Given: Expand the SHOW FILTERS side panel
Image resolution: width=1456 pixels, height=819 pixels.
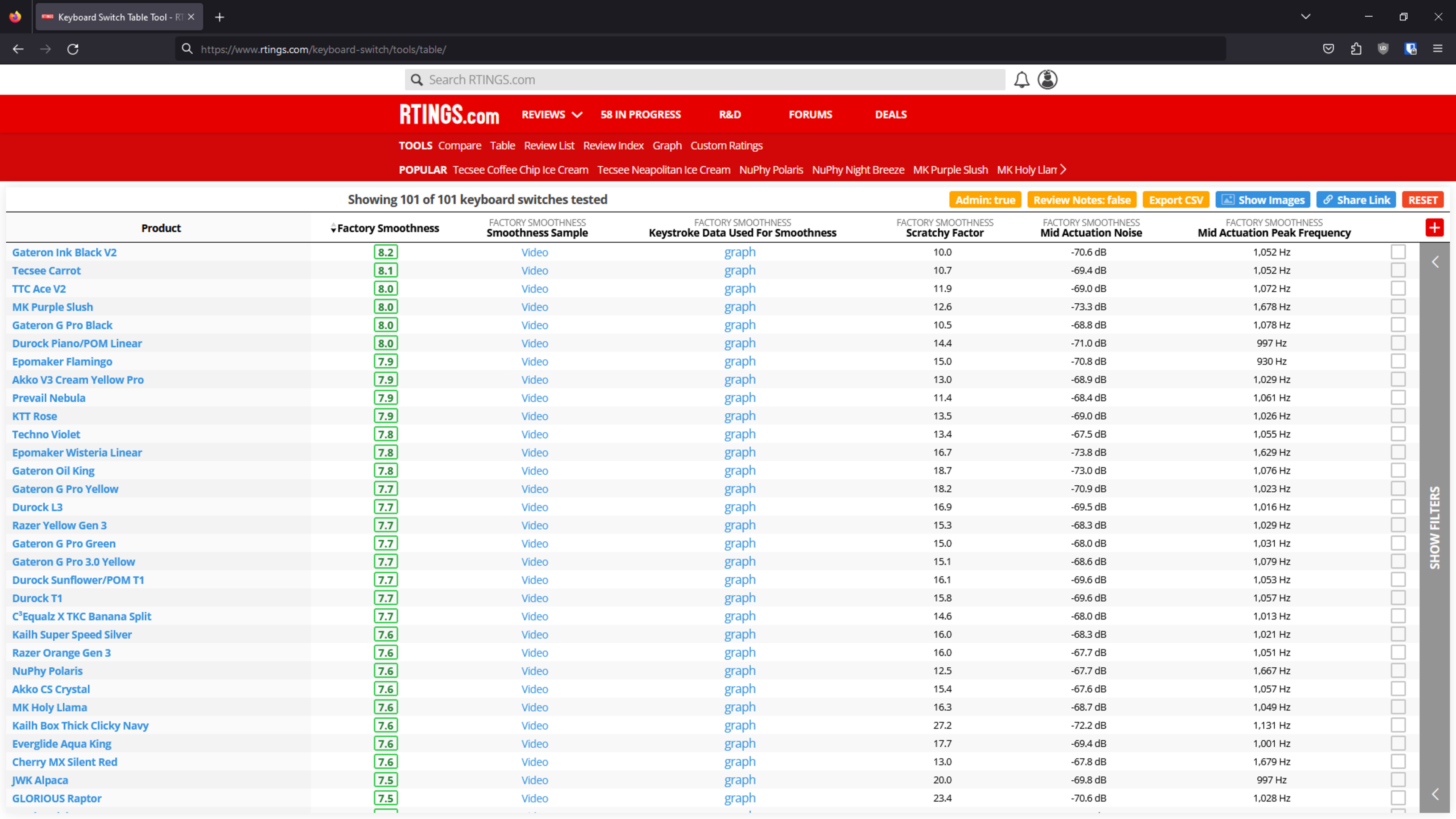Looking at the screenshot, I should pyautogui.click(x=1434, y=527).
